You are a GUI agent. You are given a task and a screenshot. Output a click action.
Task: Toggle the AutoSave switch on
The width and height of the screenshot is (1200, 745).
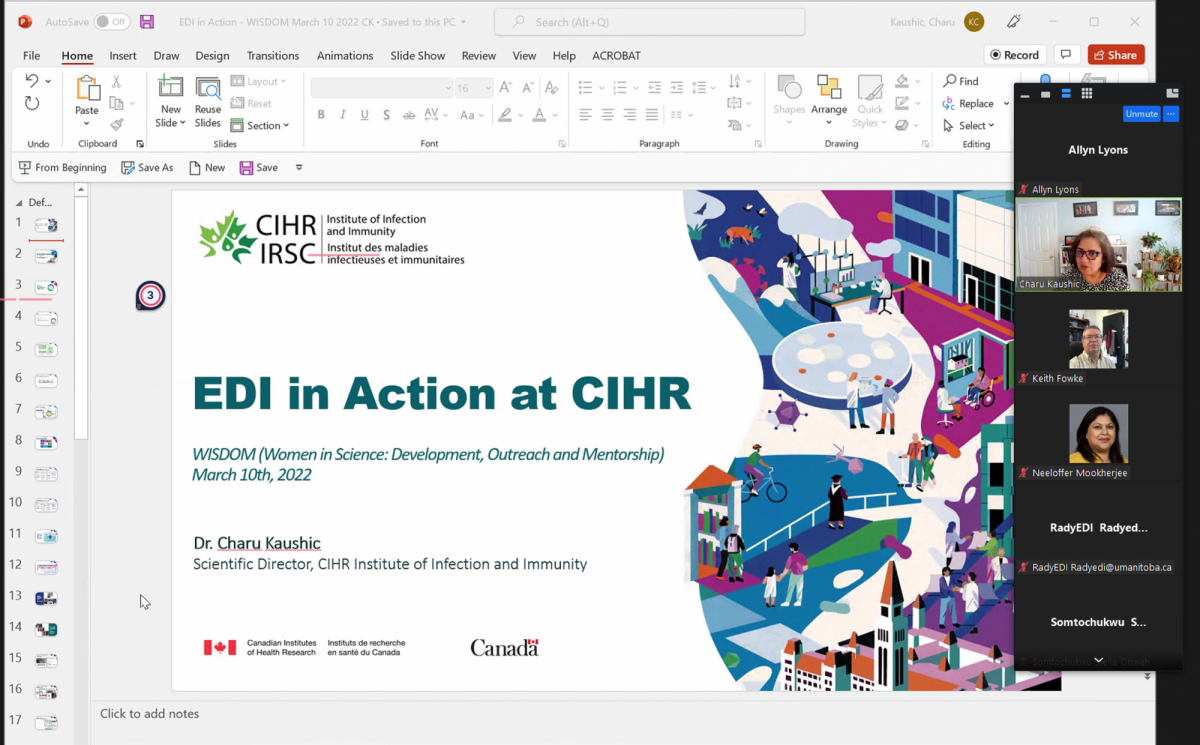(x=113, y=22)
